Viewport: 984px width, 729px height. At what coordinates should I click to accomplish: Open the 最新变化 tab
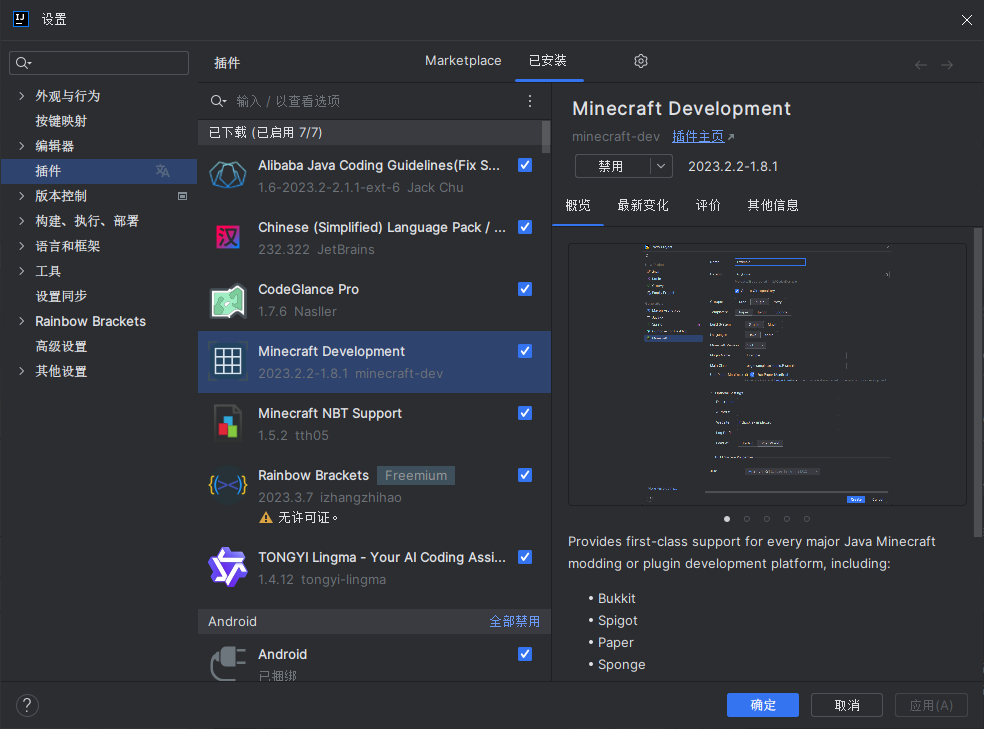click(x=643, y=205)
